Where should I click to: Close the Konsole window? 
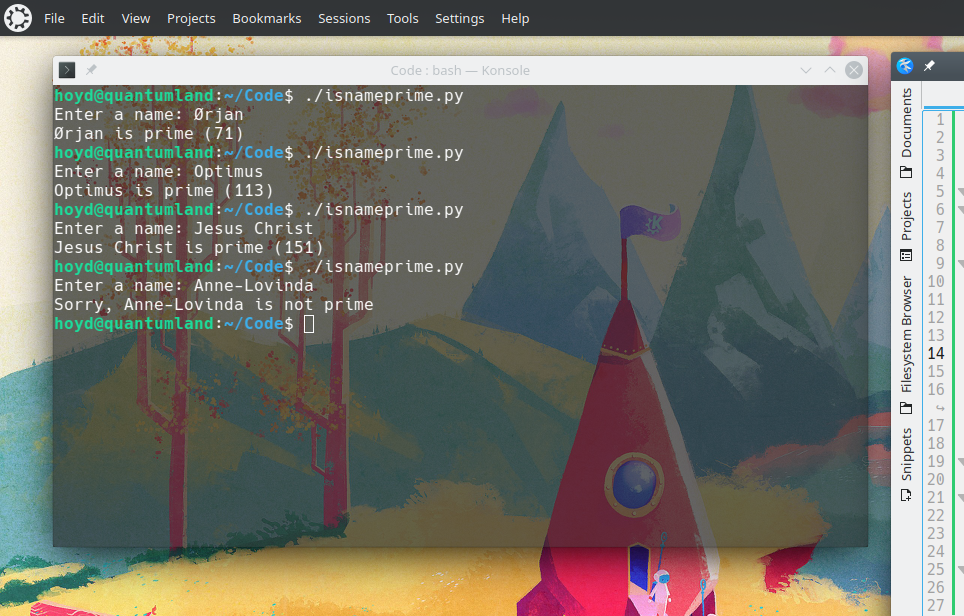click(x=853, y=70)
